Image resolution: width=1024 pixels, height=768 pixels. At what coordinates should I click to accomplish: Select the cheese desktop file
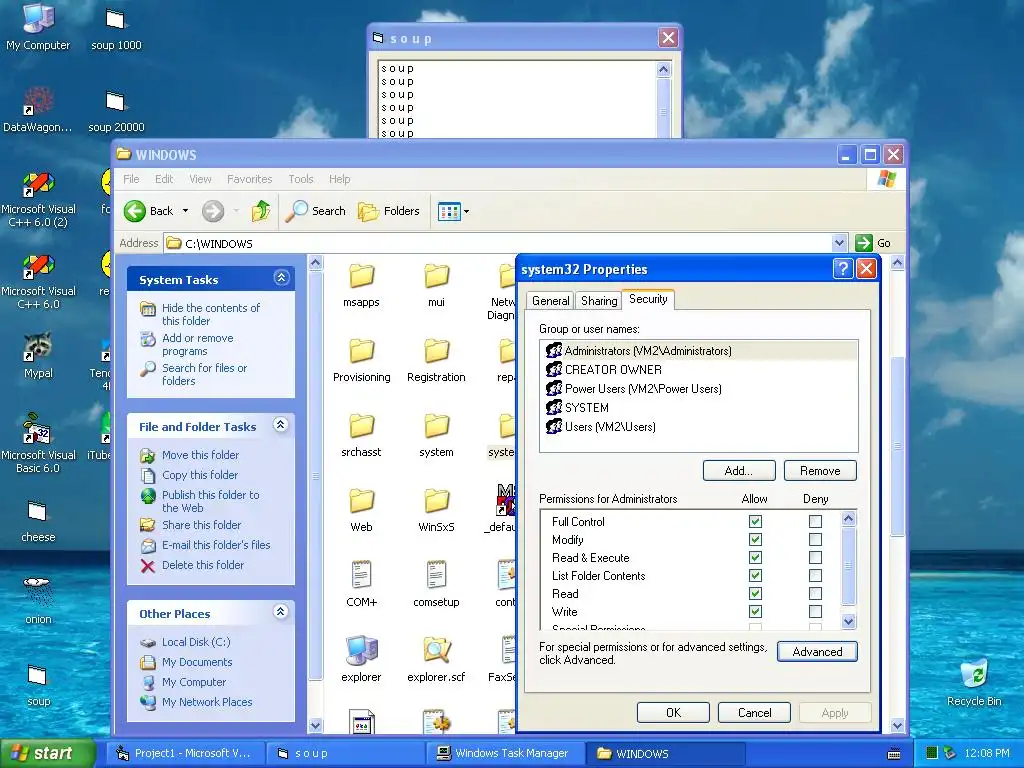38,521
